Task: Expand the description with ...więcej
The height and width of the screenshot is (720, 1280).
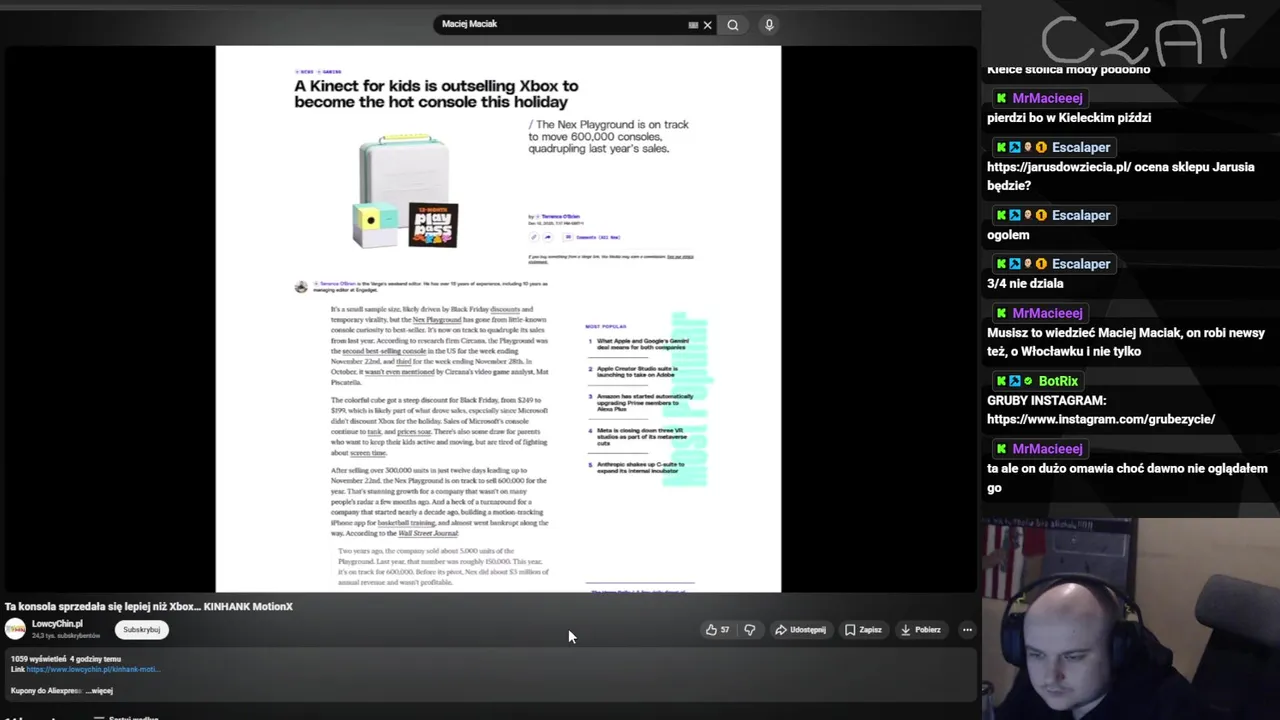Action: (x=99, y=690)
